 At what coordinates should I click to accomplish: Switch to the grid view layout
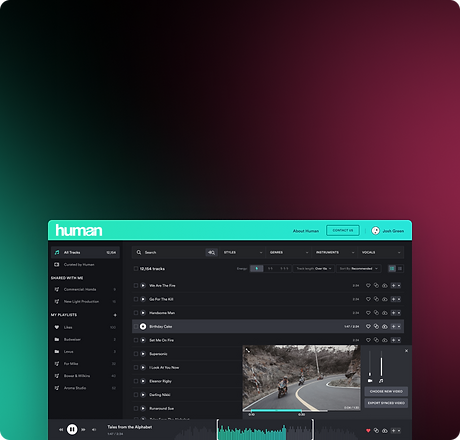pos(392,268)
